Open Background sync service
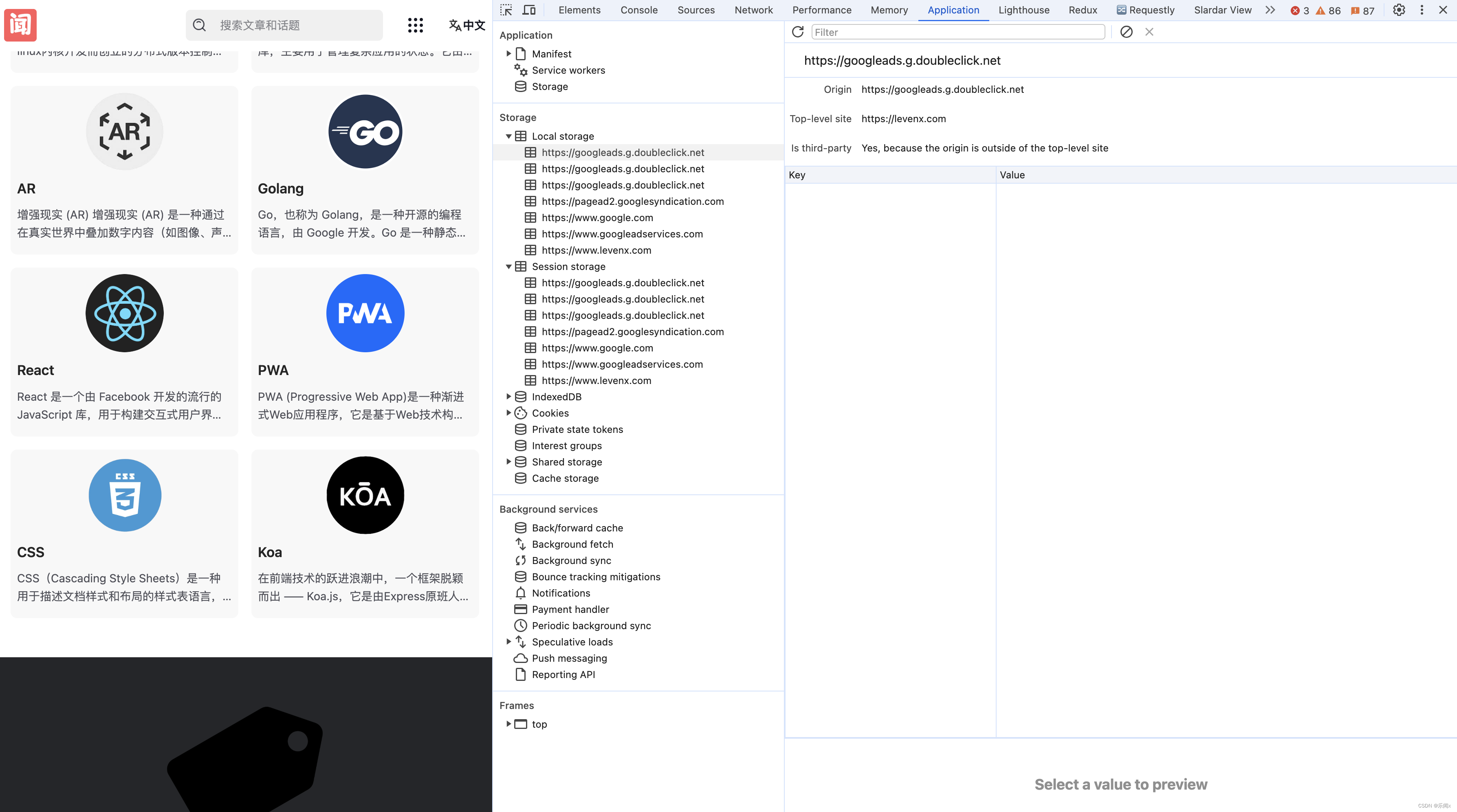This screenshot has height=812, width=1457. [571, 560]
